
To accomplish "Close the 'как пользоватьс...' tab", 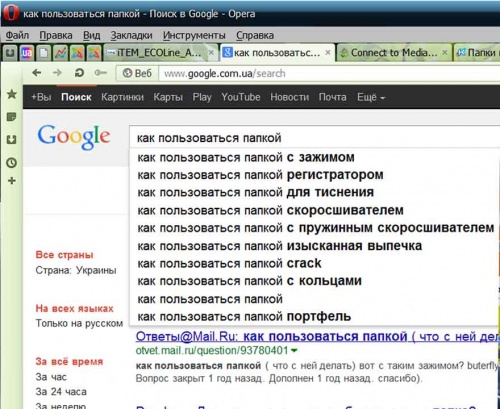I will coord(328,53).
